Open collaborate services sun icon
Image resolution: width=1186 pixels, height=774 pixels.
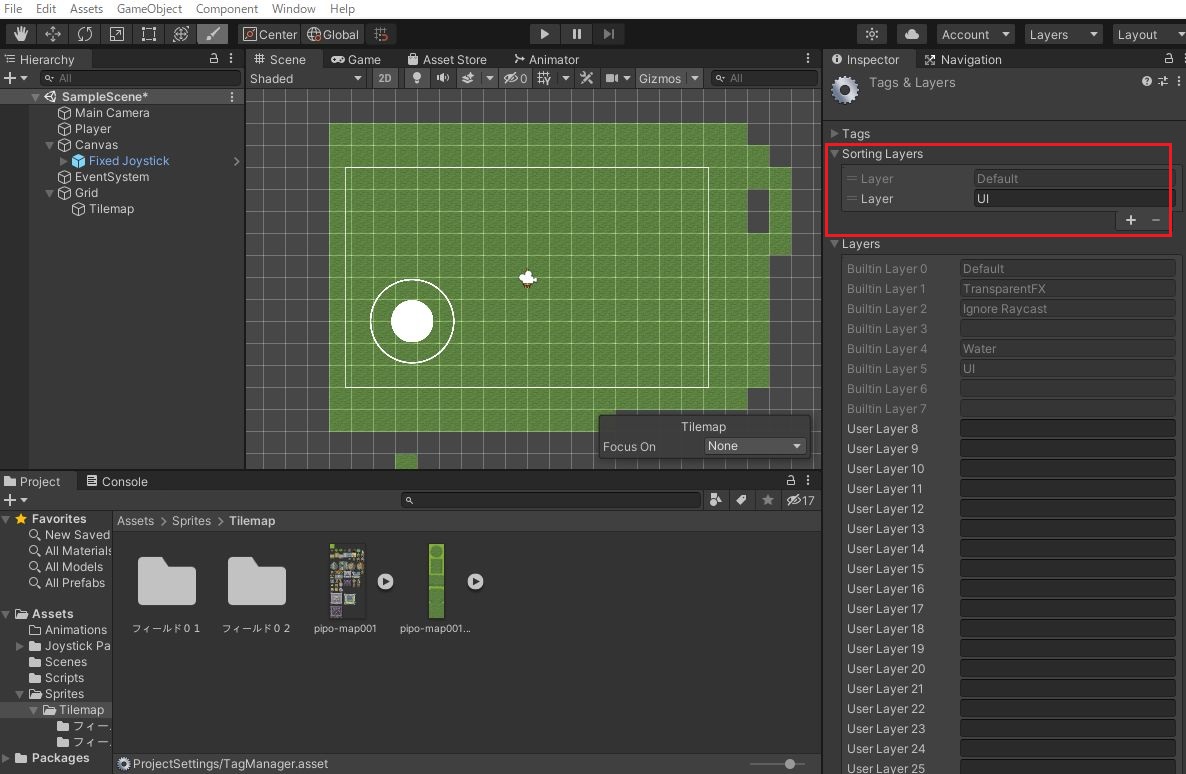point(872,34)
